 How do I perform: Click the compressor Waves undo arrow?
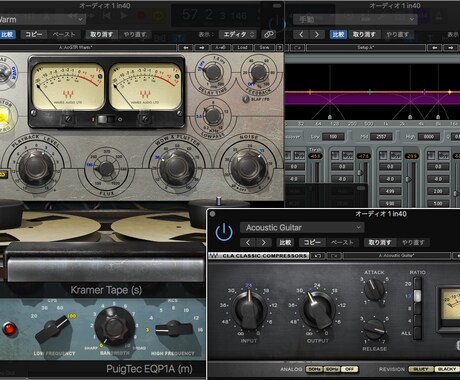317,256
